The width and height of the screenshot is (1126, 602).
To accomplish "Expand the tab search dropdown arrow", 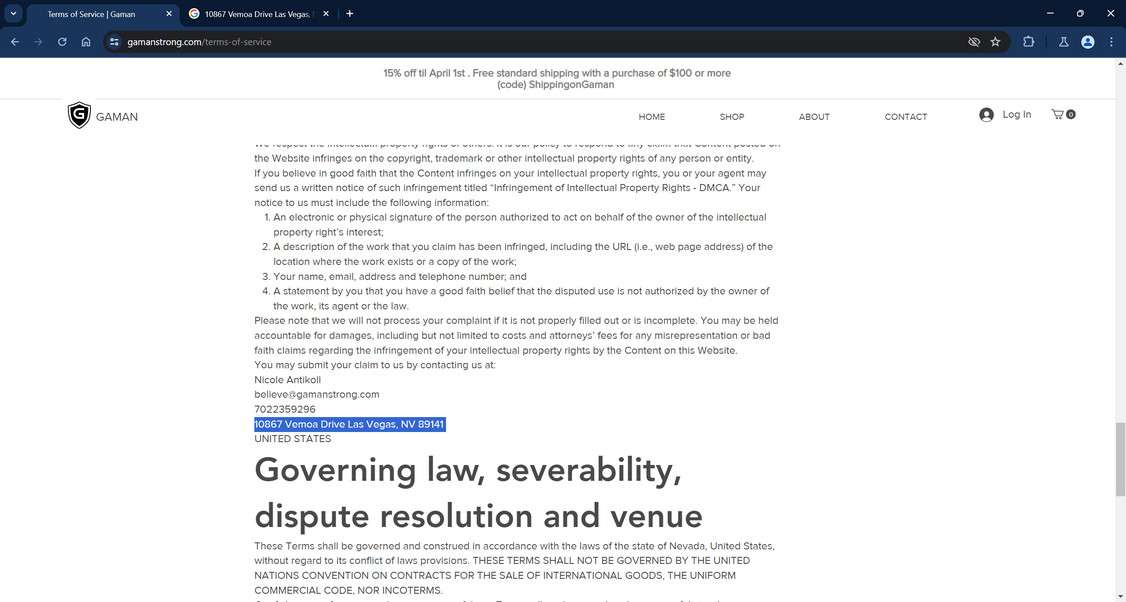I will point(13,14).
